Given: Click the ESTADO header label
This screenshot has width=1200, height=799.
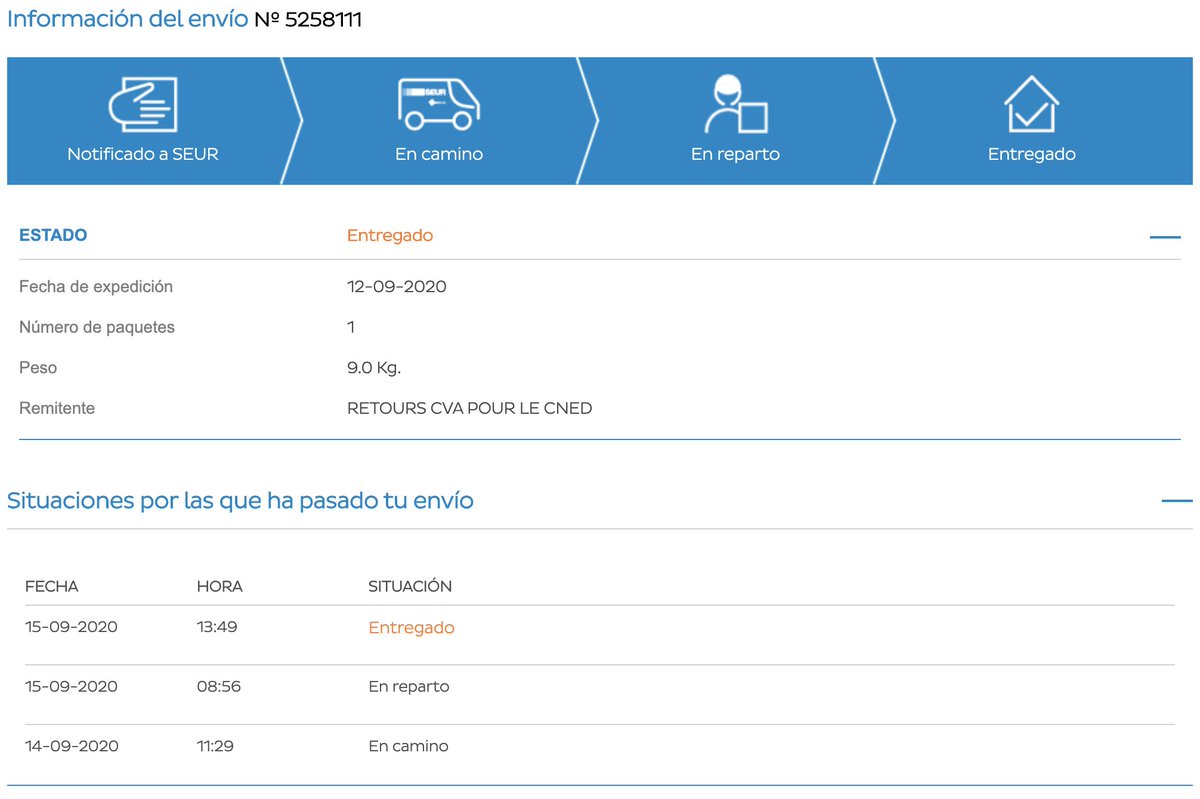Looking at the screenshot, I should click(x=53, y=235).
